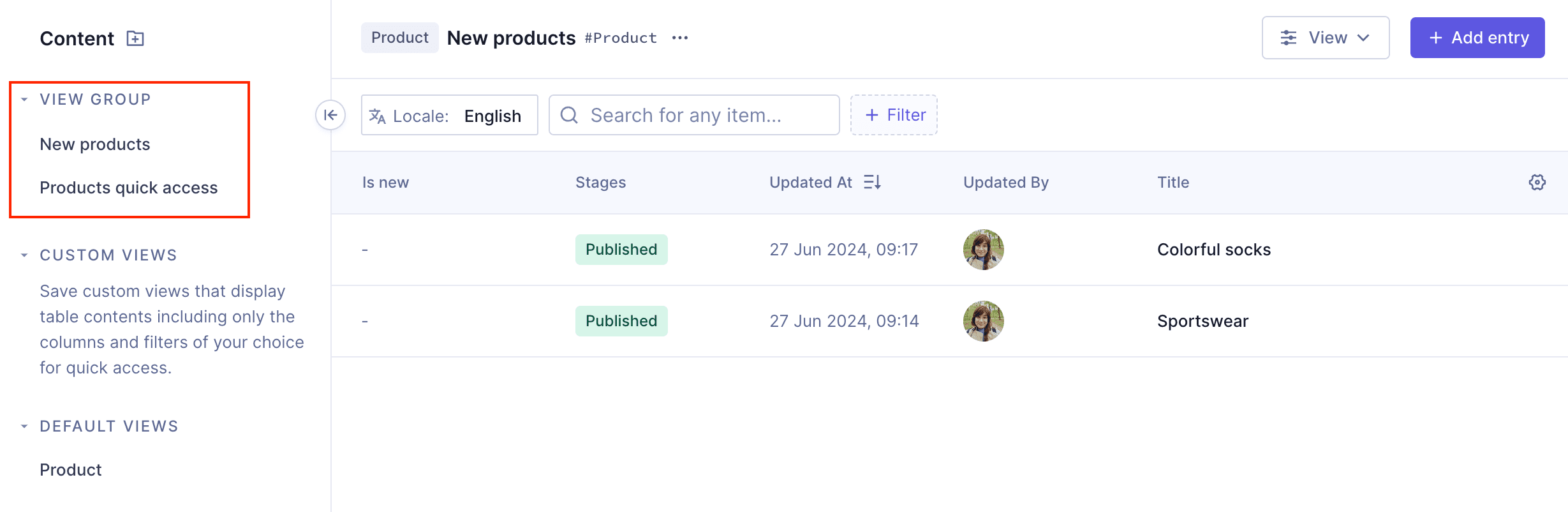Open column settings with the gear icon
Screen dimensions: 1568x512
point(1537,183)
